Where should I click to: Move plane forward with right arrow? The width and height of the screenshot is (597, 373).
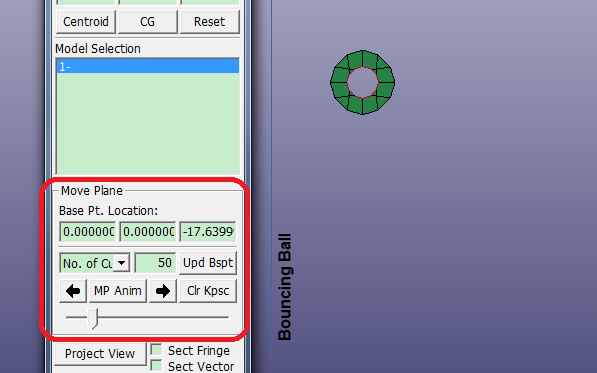[163, 291]
